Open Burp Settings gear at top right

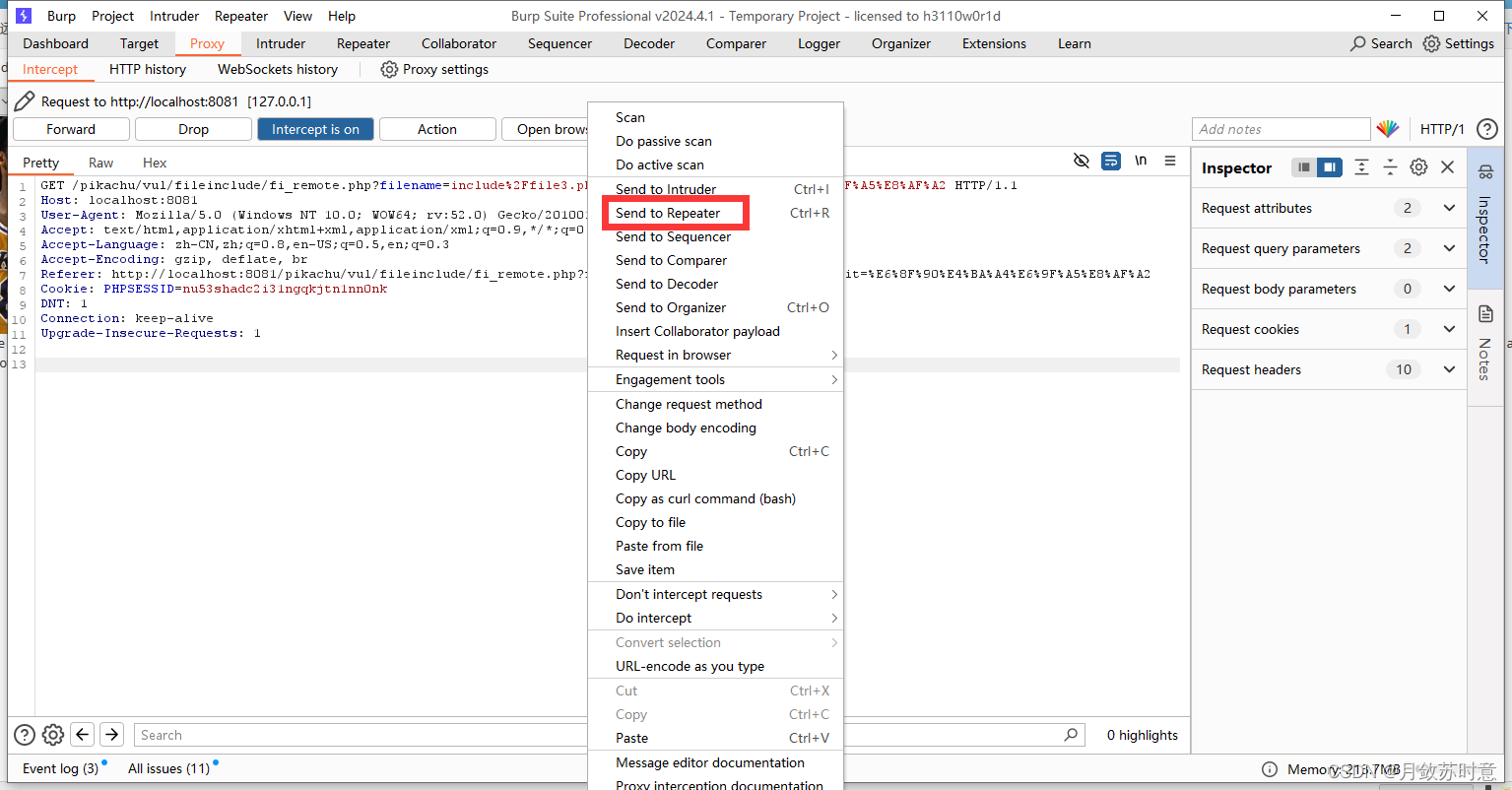click(1431, 43)
